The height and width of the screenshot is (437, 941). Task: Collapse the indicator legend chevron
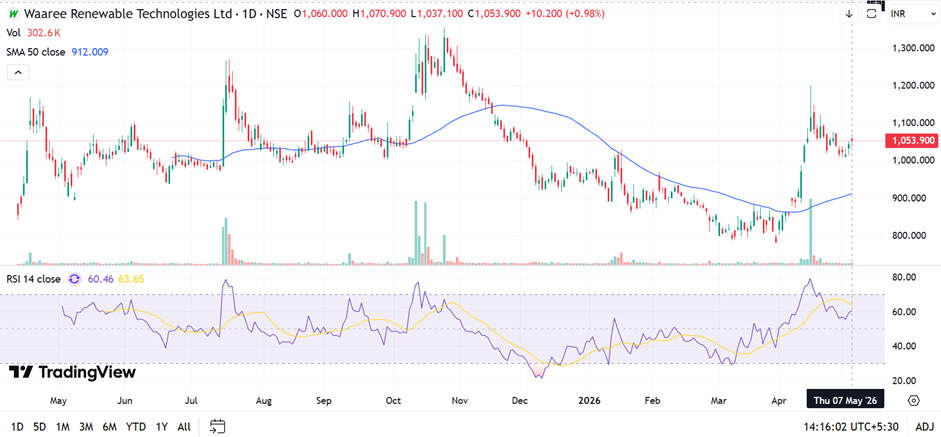coord(18,73)
